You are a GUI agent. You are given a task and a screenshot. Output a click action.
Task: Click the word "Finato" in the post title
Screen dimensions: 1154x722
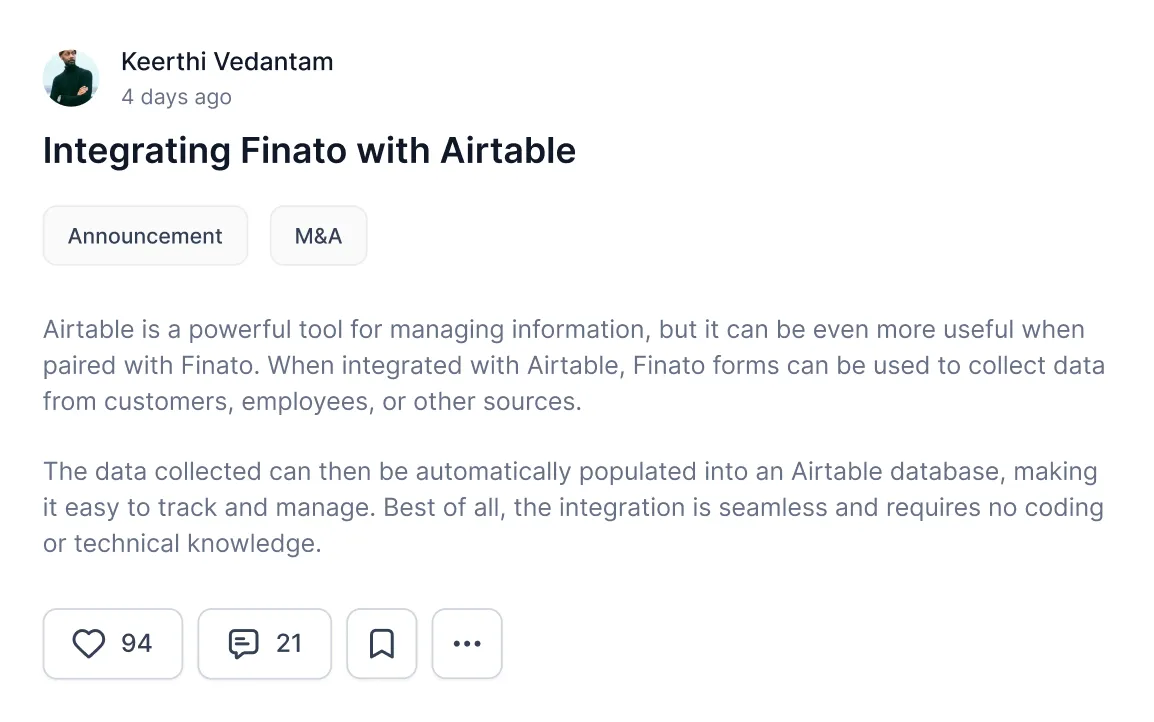tap(294, 151)
